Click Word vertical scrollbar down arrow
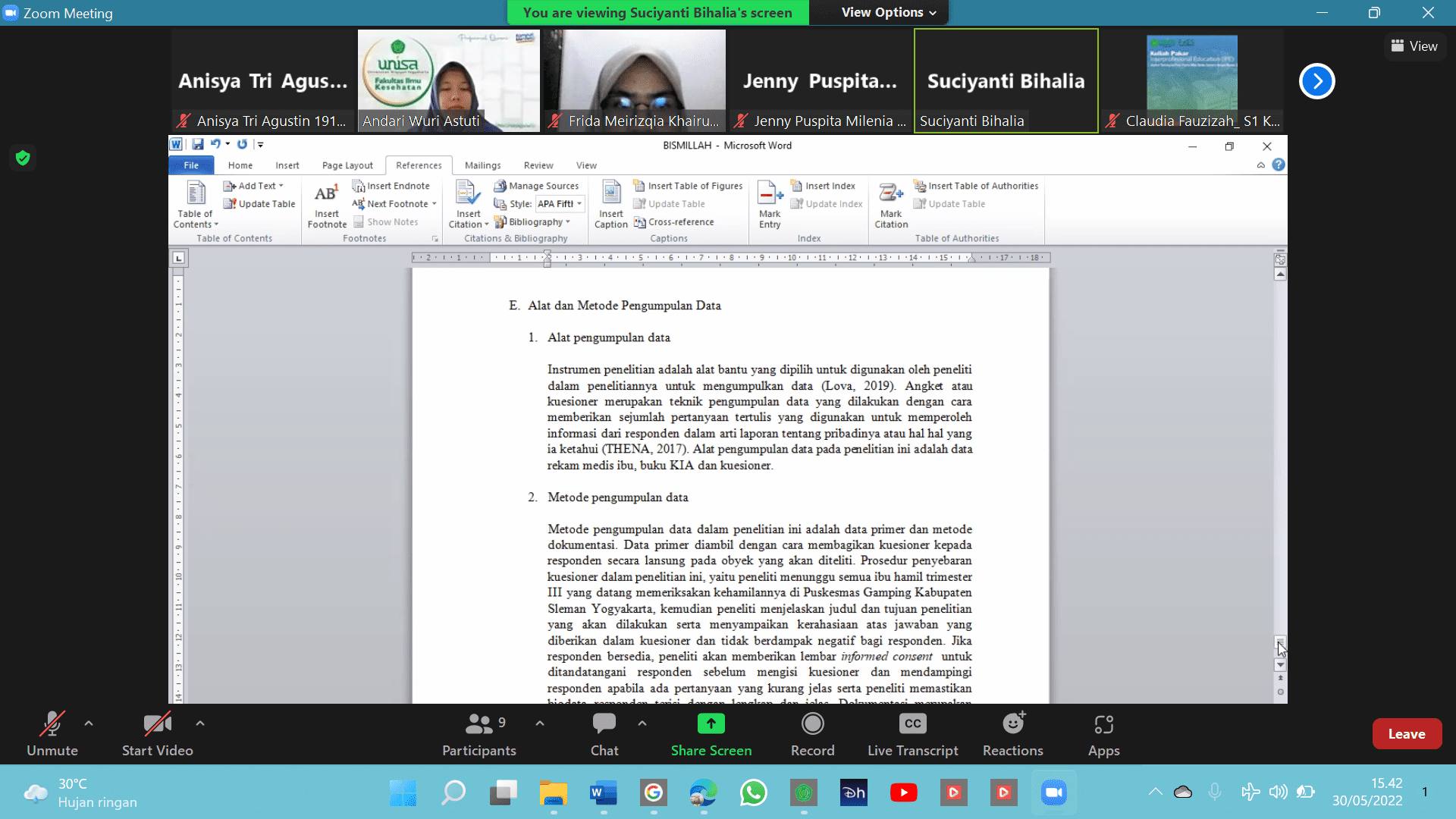This screenshot has height=819, width=1456. tap(1281, 665)
